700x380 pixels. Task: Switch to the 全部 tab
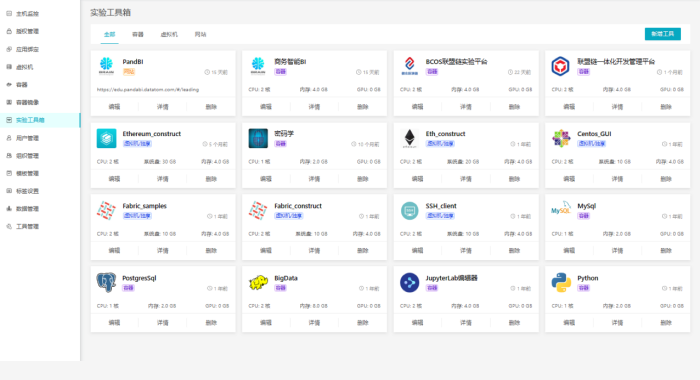pyautogui.click(x=109, y=34)
